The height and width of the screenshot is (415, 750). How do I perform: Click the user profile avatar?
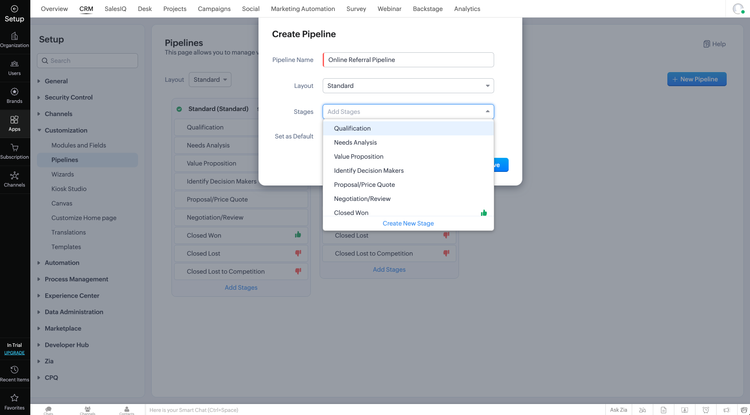coord(738,9)
